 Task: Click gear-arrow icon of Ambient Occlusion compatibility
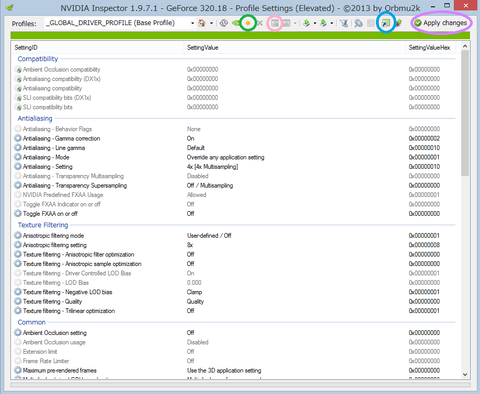pyautogui.click(x=19, y=70)
